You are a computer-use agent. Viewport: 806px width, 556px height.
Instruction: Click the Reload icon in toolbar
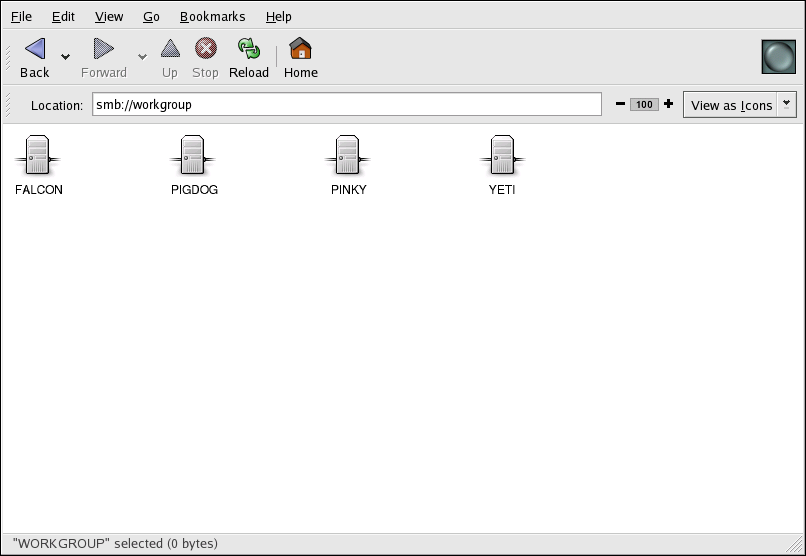[249, 49]
